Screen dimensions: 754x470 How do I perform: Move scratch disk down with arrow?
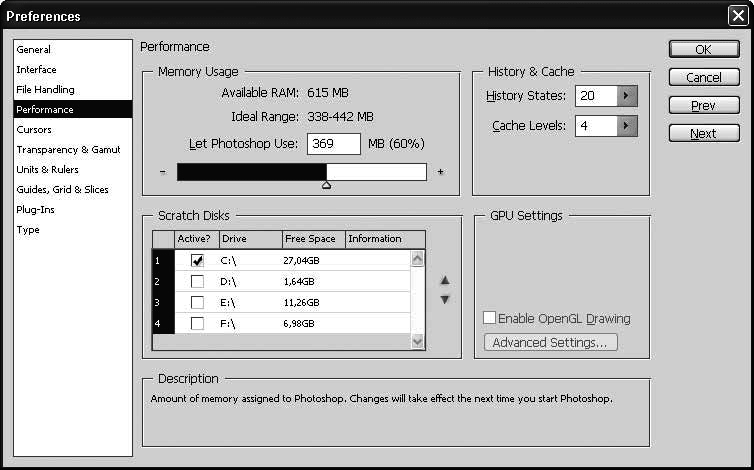(445, 300)
